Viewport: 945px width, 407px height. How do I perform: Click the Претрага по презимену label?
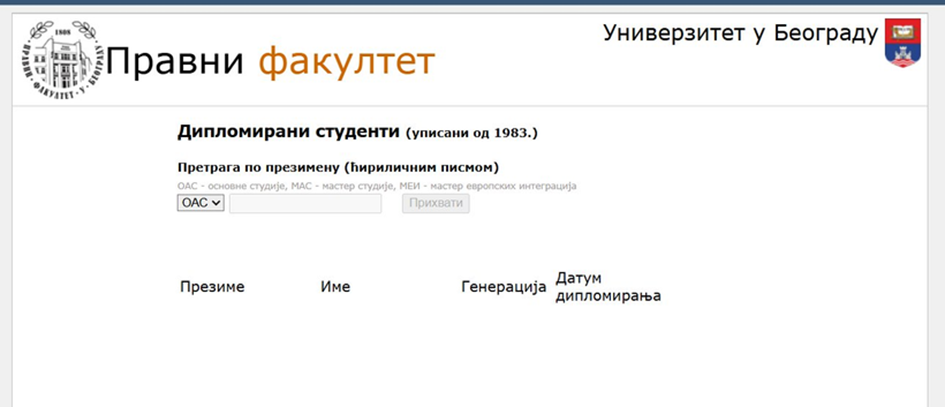338,167
